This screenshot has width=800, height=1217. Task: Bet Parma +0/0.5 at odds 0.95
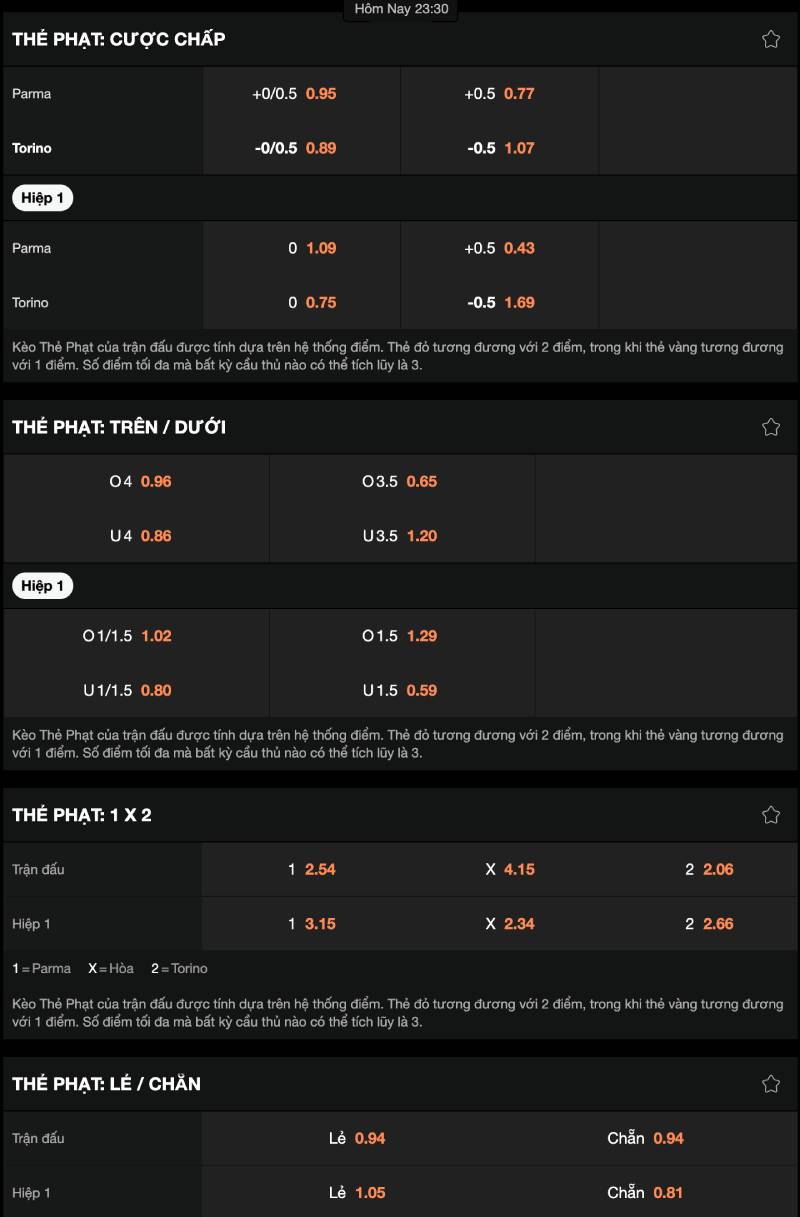[301, 94]
